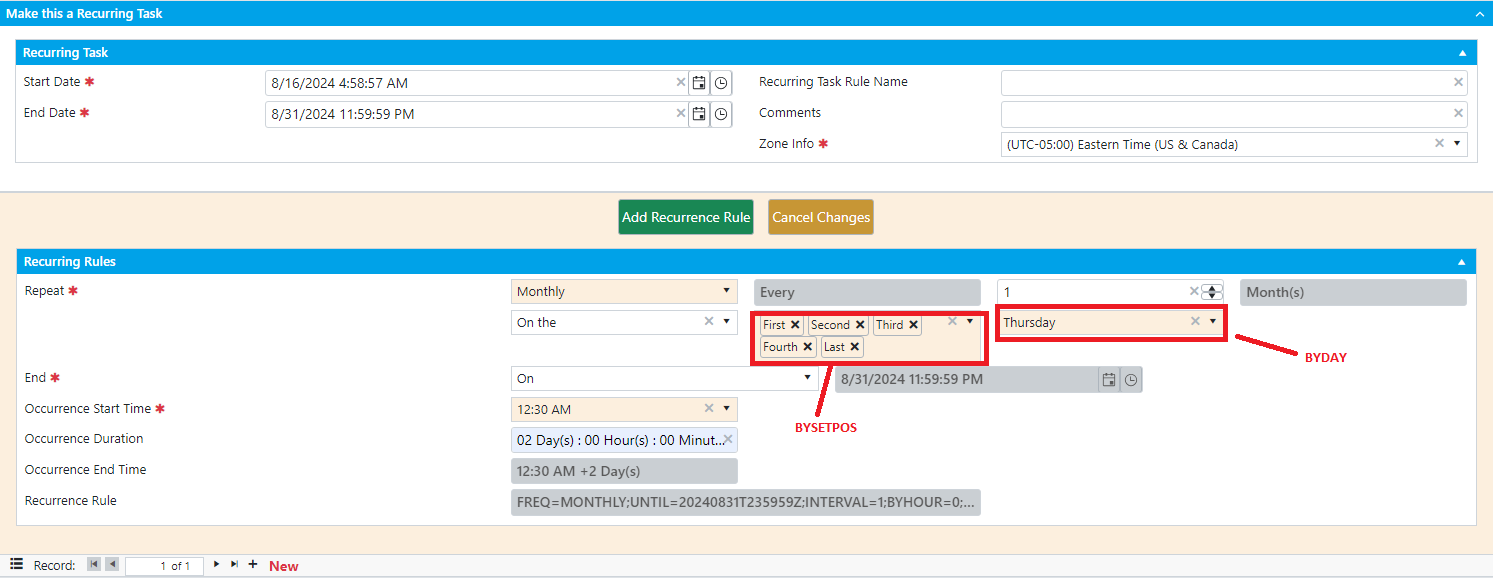Click the Recurring Task Rule Name field
1493x579 pixels.
[1225, 82]
